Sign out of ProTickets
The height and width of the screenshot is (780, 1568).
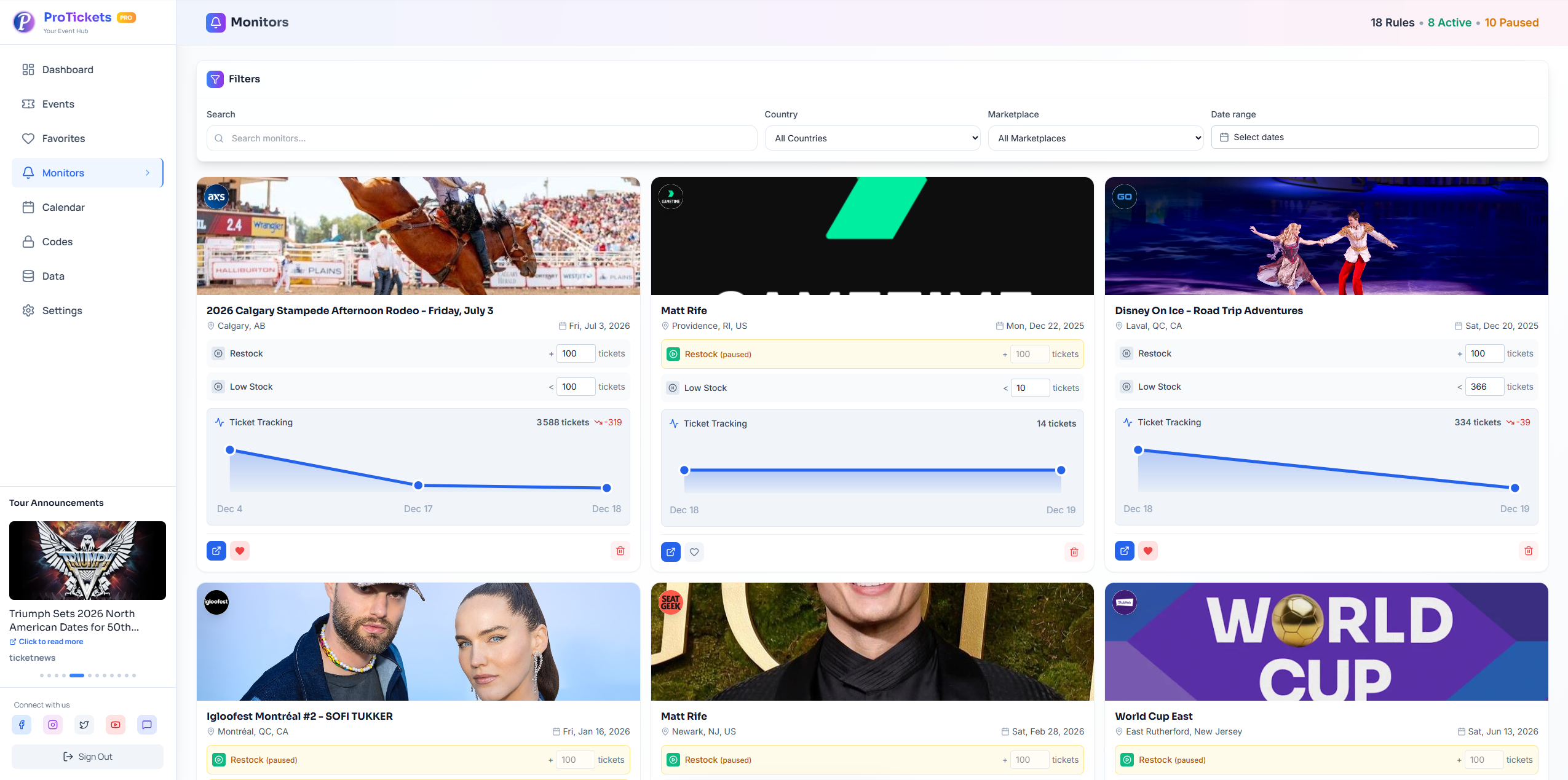click(x=87, y=756)
